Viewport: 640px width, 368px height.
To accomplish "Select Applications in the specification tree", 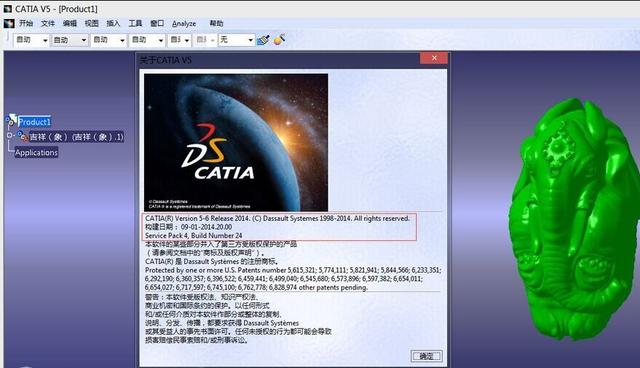I will pos(37,153).
